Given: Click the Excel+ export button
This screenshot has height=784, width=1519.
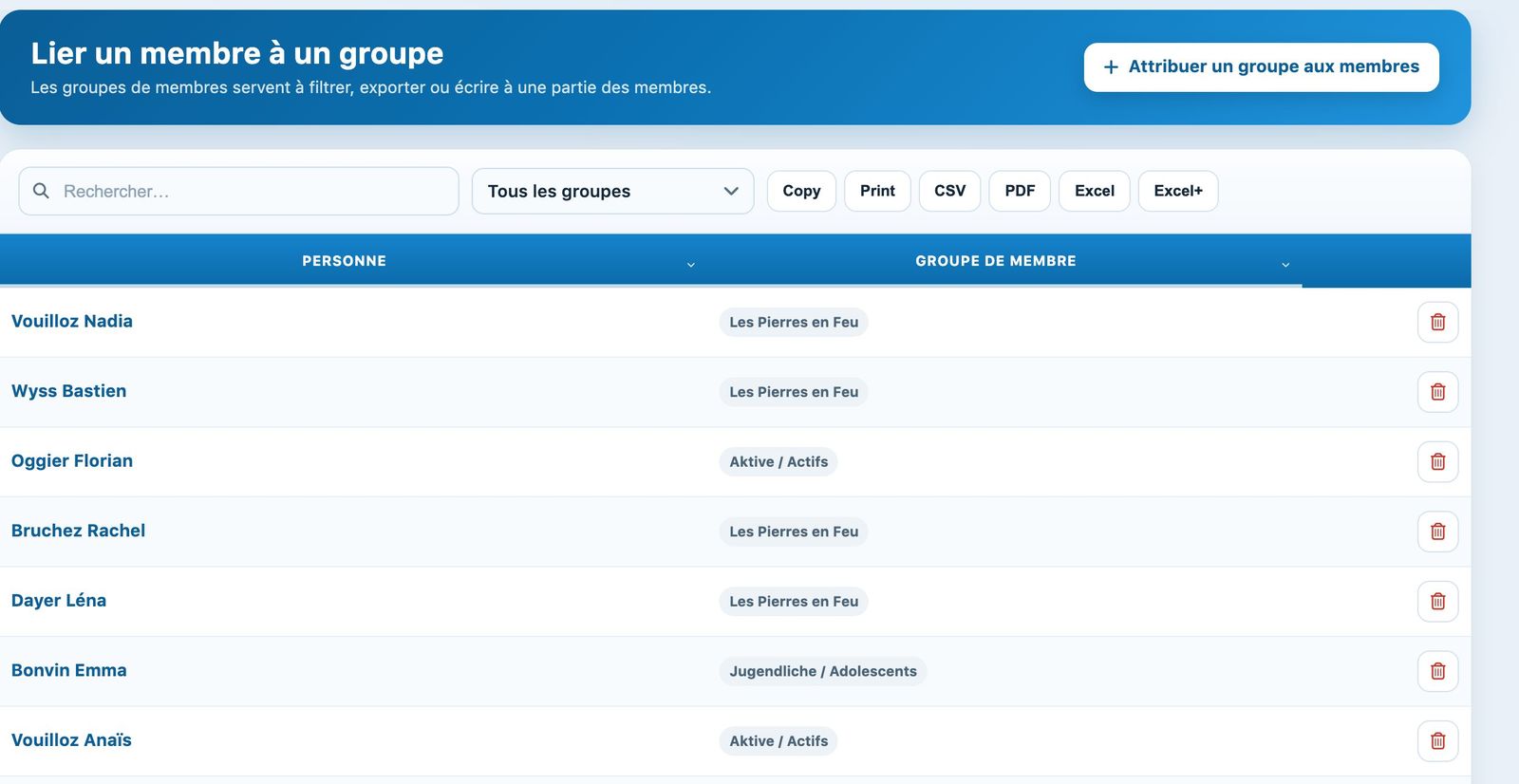Looking at the screenshot, I should (x=1178, y=191).
